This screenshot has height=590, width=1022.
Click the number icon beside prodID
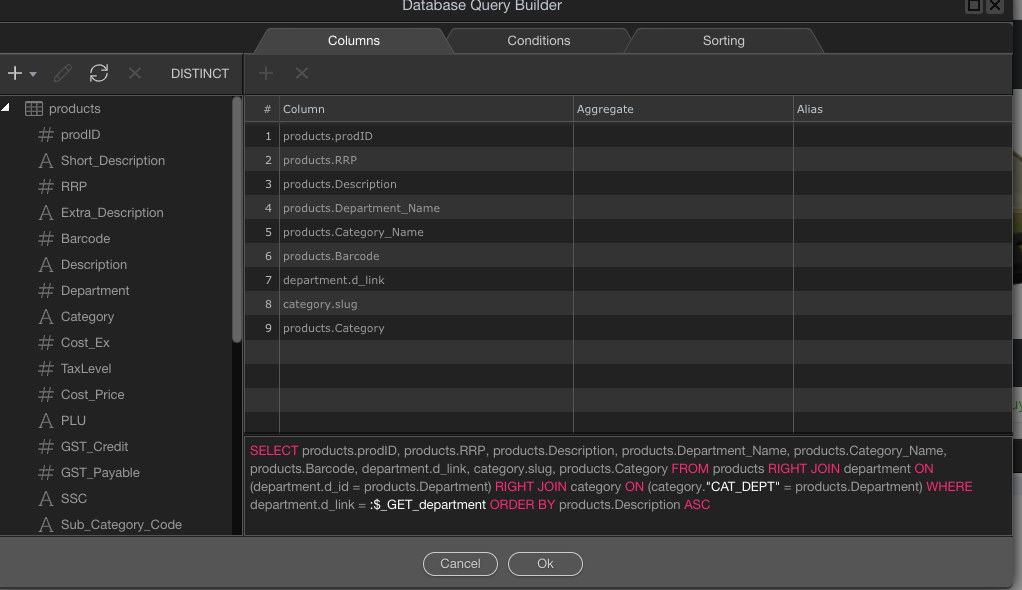pyautogui.click(x=45, y=135)
